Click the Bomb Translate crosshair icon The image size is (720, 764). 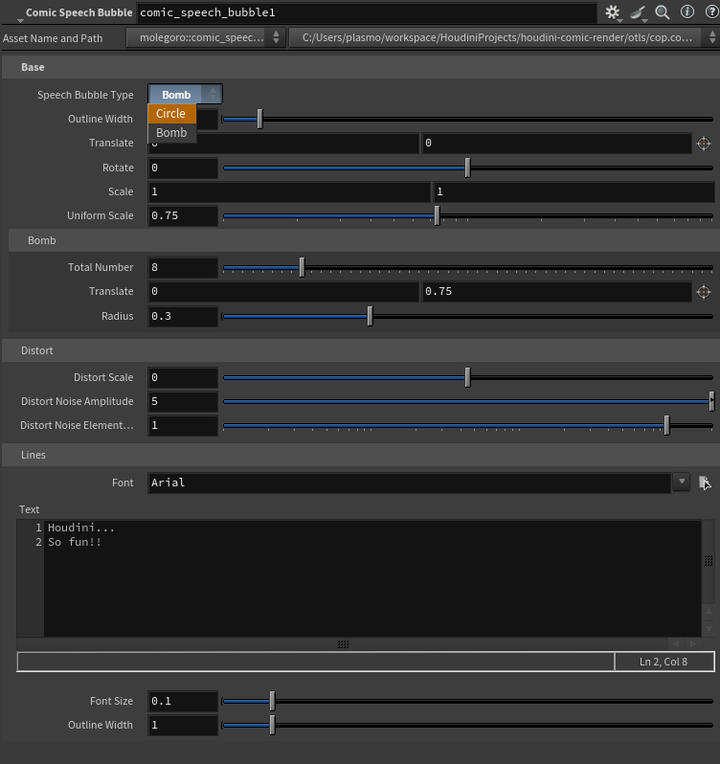point(704,292)
